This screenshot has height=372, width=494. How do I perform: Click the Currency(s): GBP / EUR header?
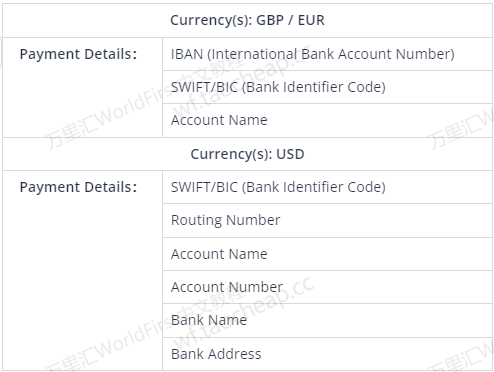pos(247,20)
